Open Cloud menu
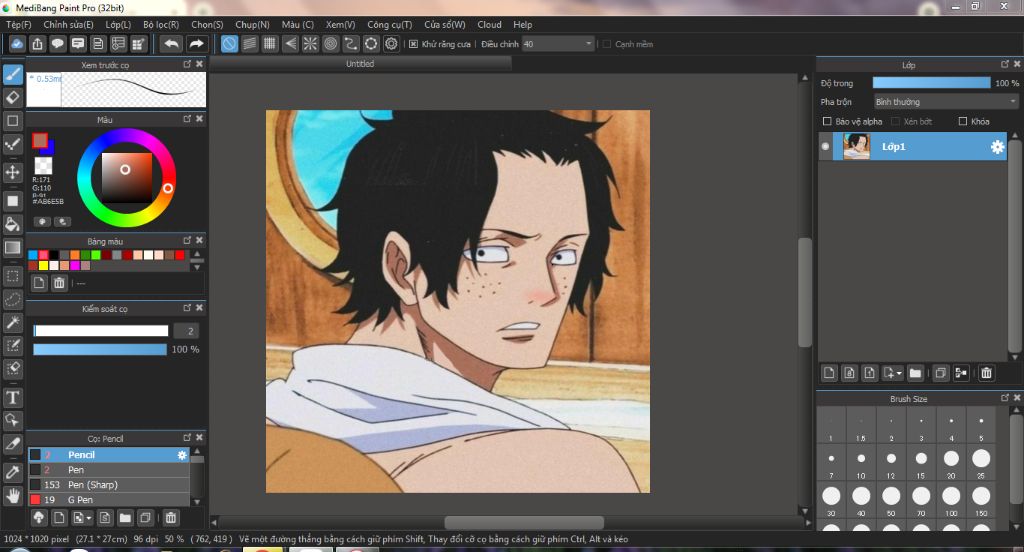The image size is (1024, 552). (489, 25)
